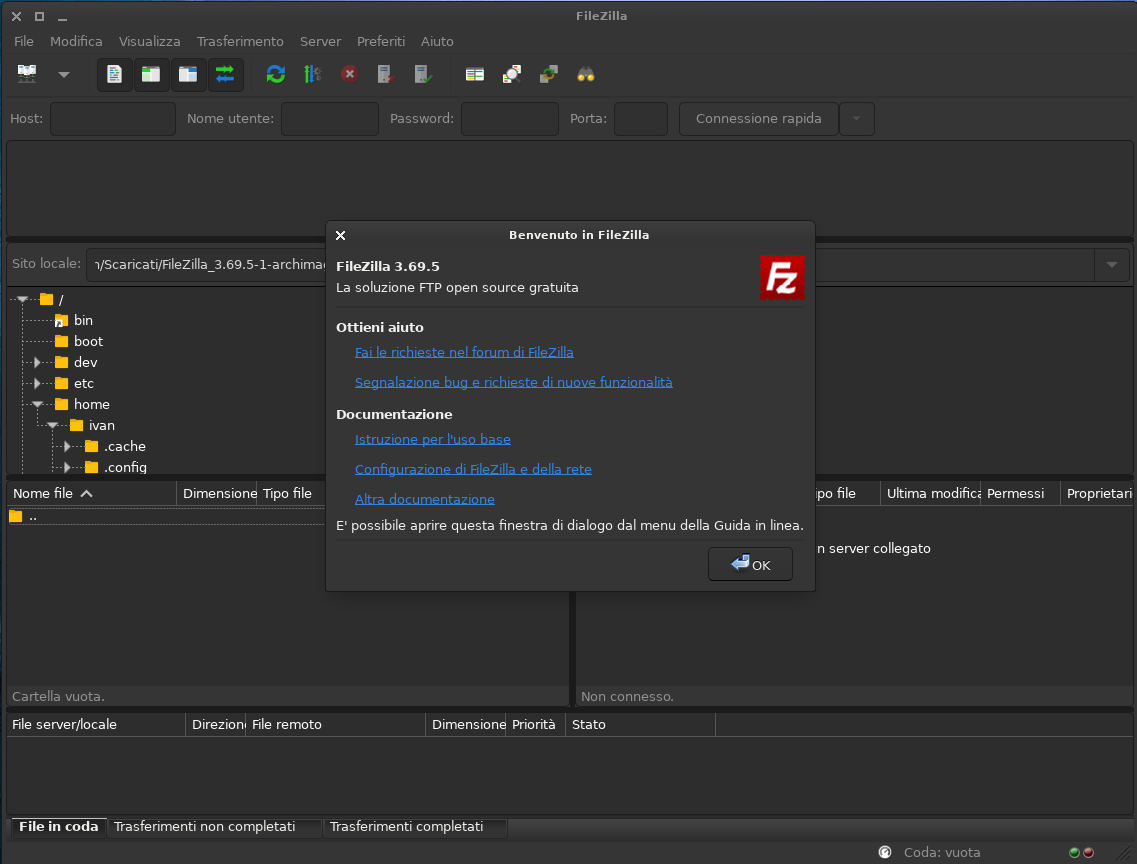Expand the etc folder node

point(38,383)
